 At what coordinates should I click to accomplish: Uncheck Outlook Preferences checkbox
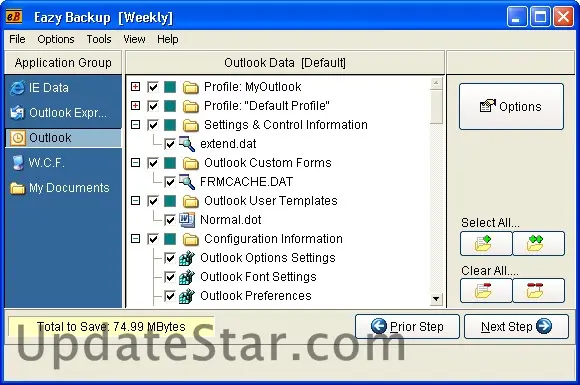pyautogui.click(x=170, y=296)
